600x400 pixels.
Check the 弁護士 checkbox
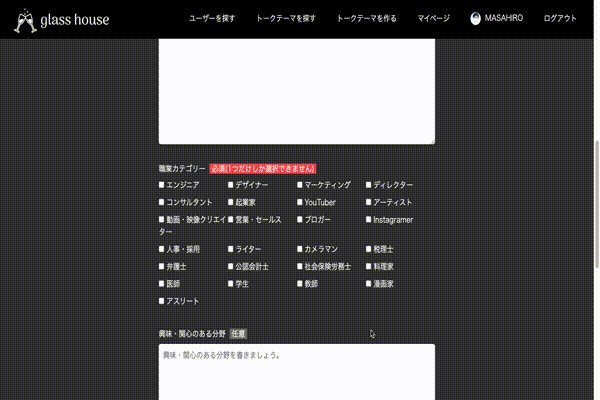[161, 266]
